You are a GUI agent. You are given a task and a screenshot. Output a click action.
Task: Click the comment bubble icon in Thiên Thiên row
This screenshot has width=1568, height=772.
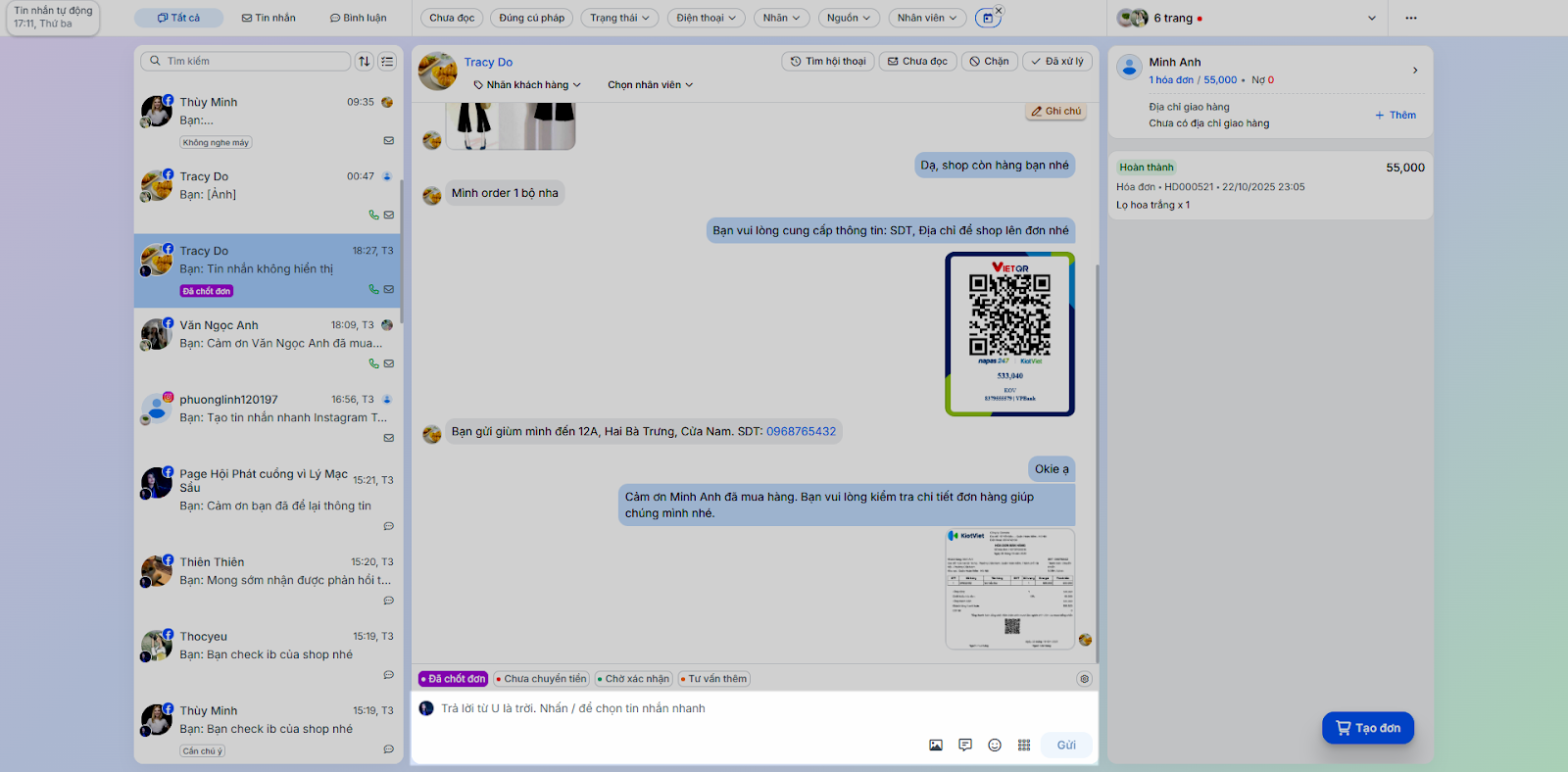pyautogui.click(x=389, y=601)
